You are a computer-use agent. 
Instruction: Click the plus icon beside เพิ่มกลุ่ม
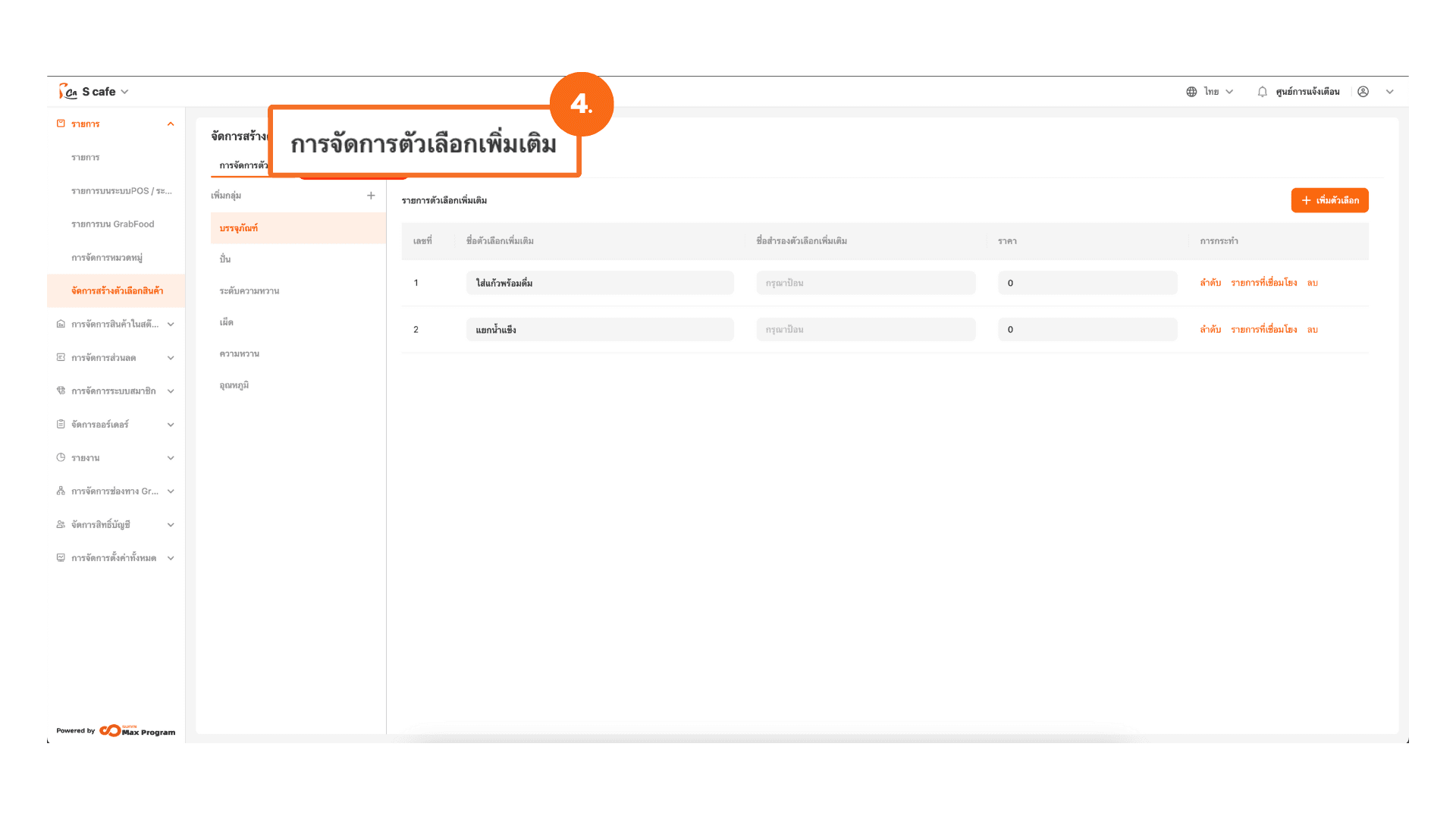[x=371, y=196]
